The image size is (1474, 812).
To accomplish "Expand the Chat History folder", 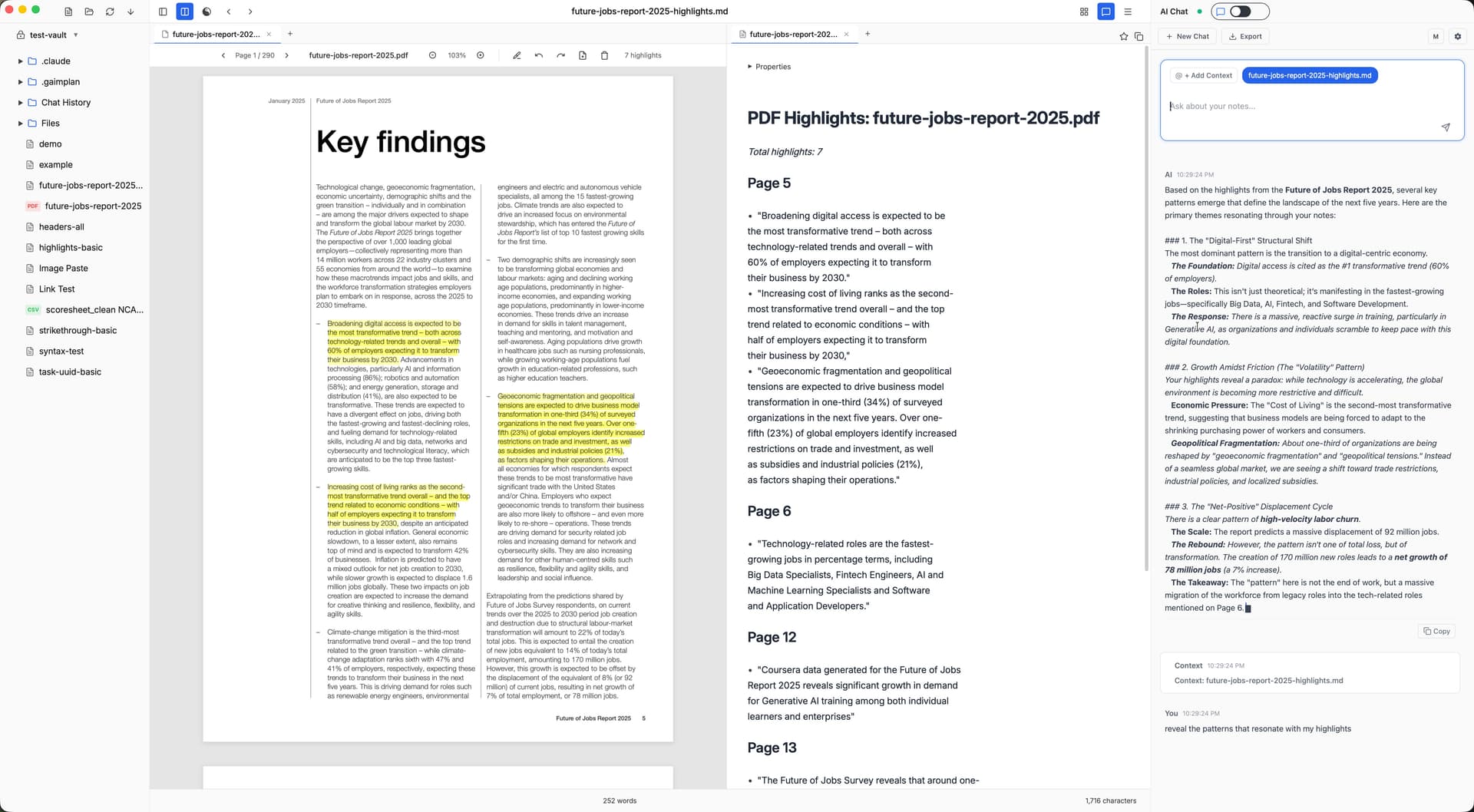I will click(x=21, y=102).
